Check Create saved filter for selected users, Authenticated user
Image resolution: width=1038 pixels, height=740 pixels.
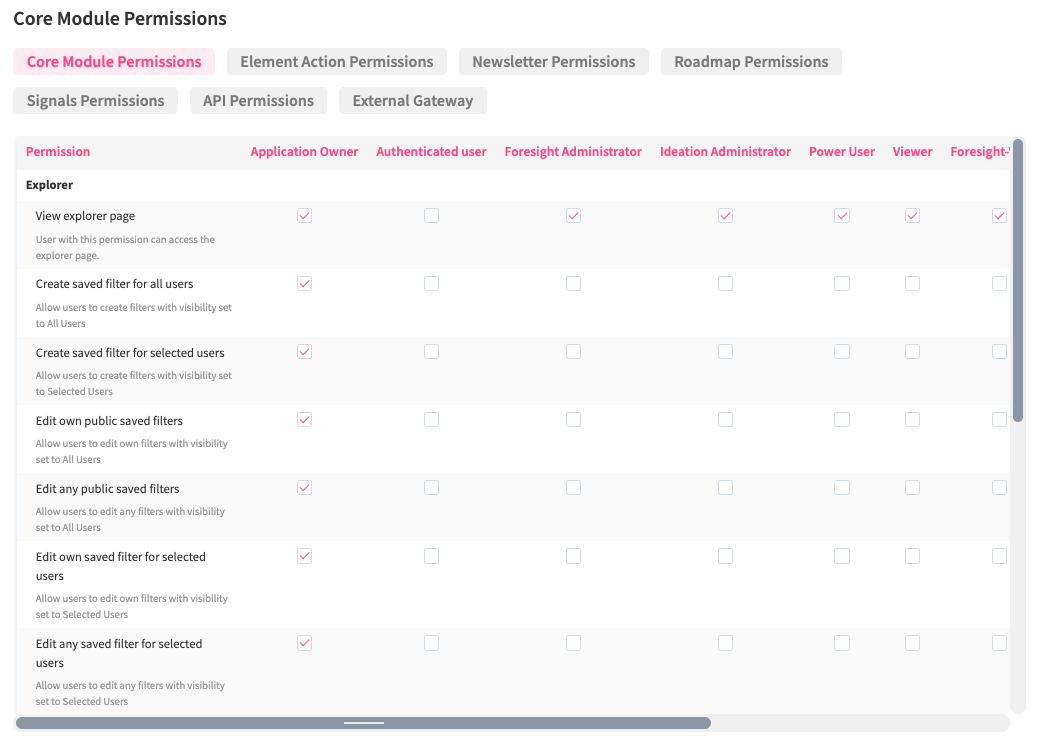coord(432,351)
